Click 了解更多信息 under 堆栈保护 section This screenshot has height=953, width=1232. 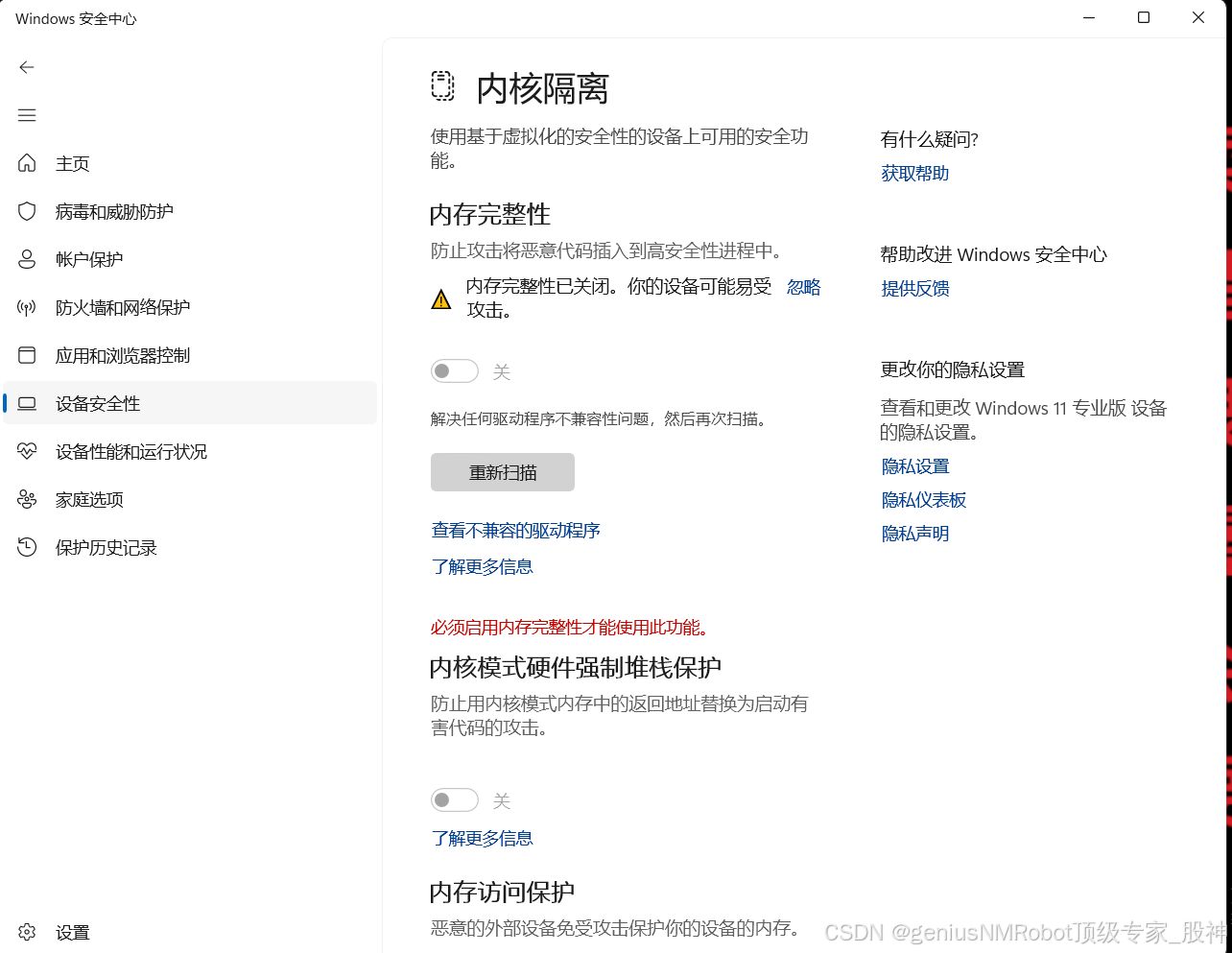coord(483,838)
